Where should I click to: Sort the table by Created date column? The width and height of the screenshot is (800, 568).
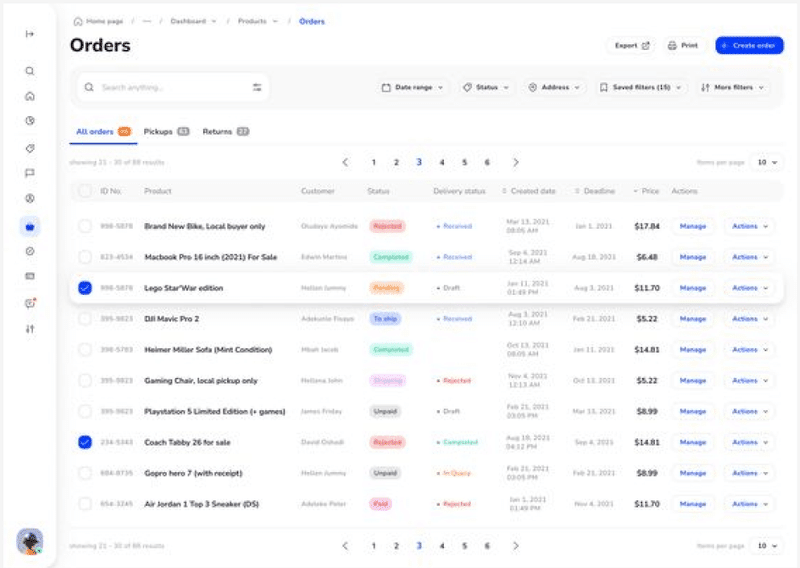tap(529, 191)
